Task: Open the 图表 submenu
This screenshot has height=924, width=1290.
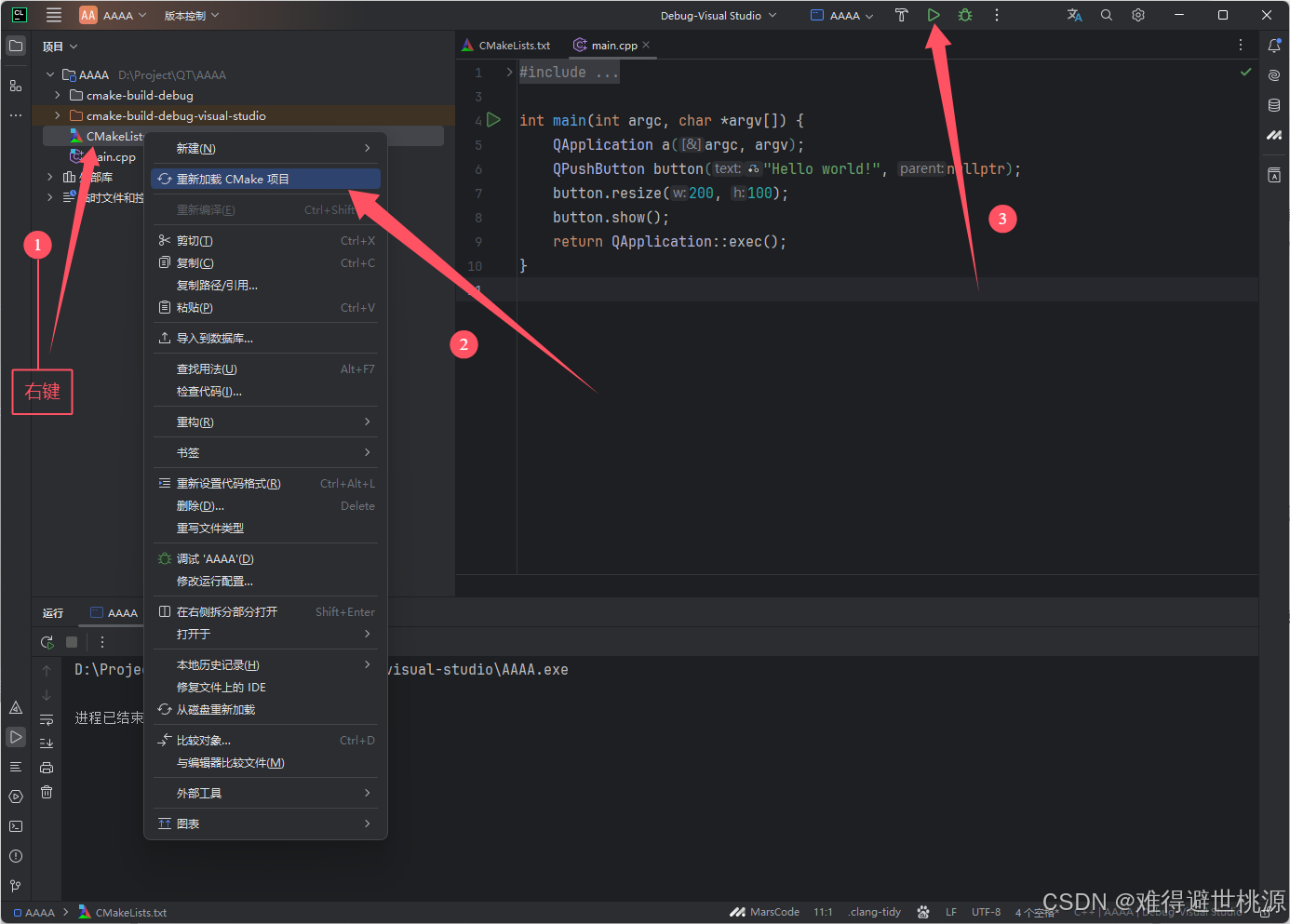Action: point(265,824)
